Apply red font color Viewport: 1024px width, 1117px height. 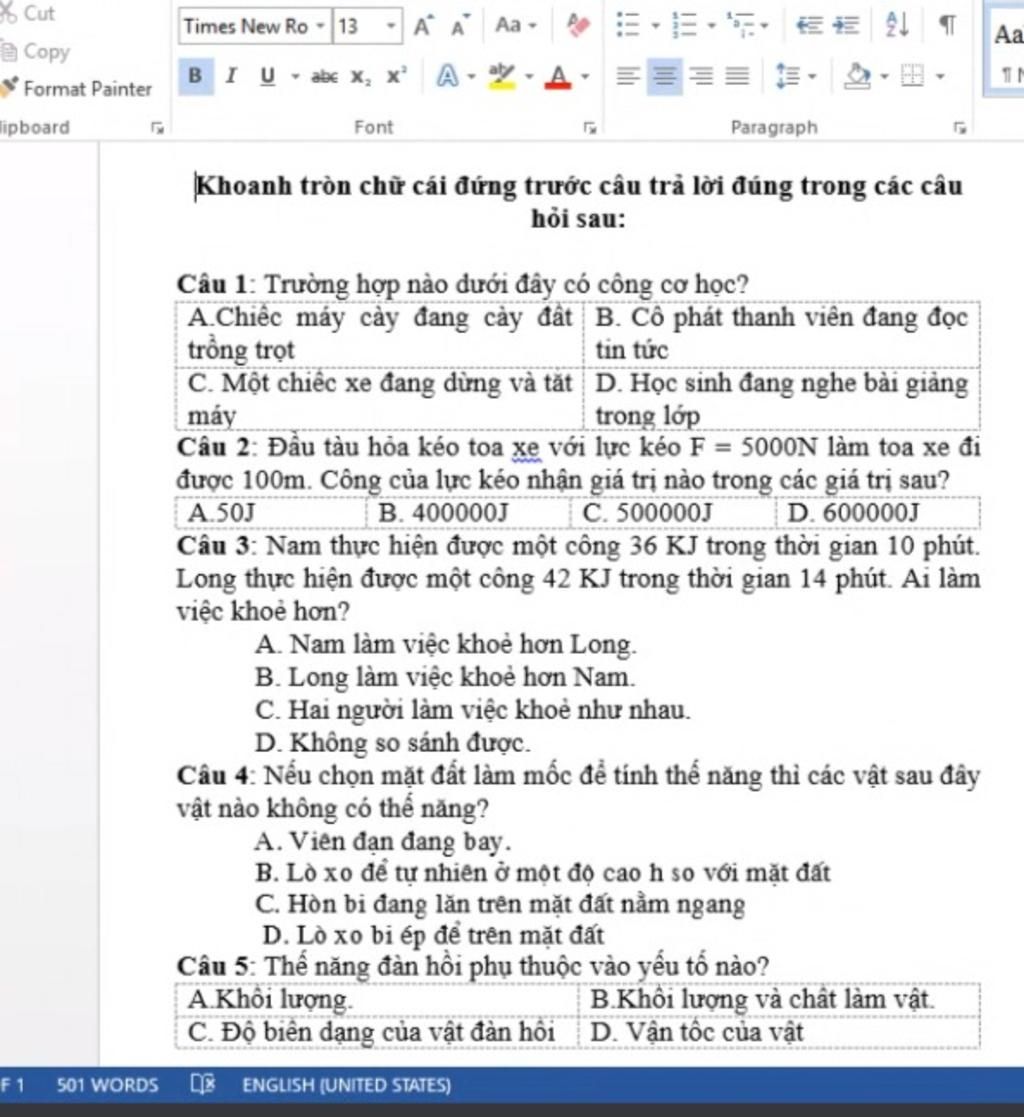tap(558, 76)
